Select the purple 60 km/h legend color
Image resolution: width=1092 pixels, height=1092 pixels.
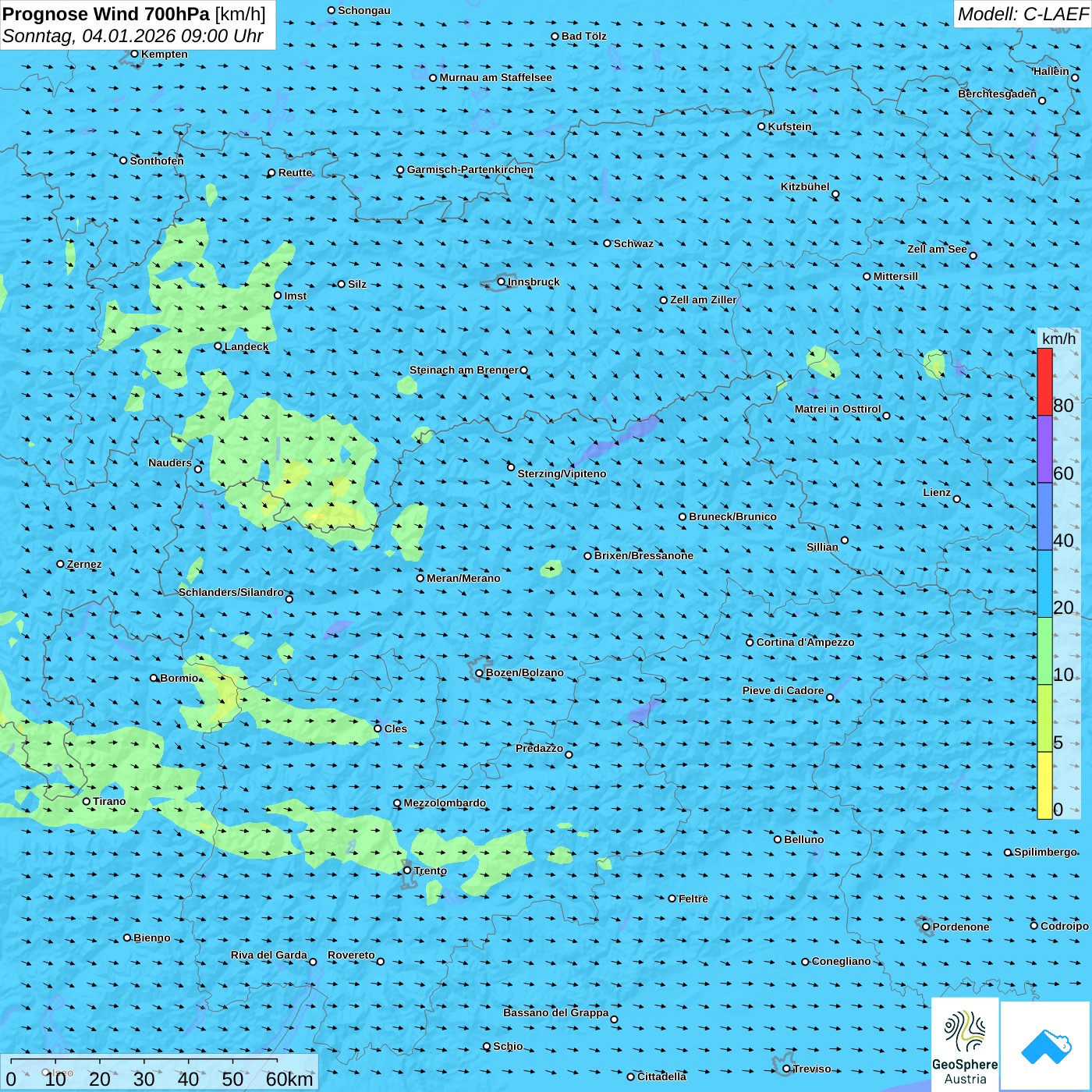click(1044, 449)
